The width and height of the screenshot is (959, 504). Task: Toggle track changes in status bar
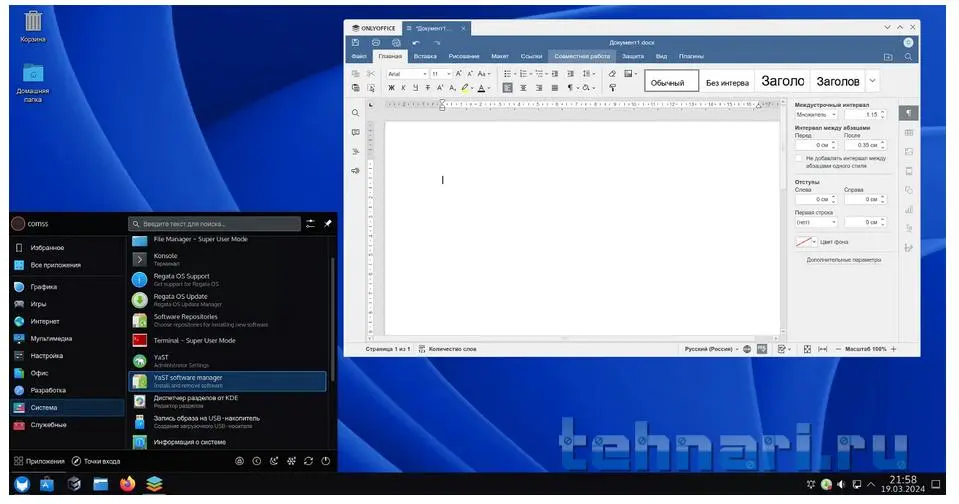782,349
